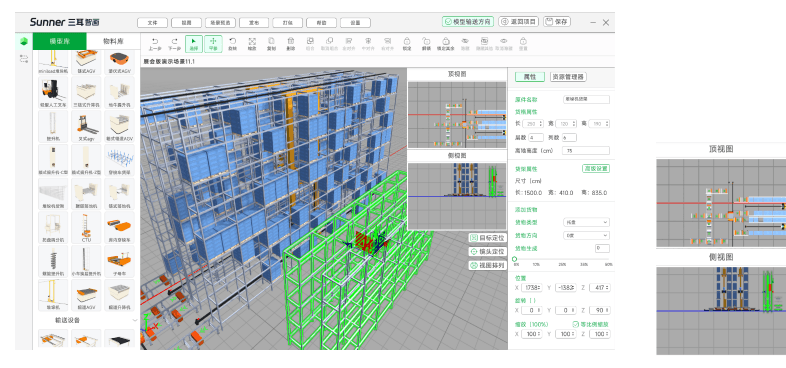Click the 隐藏 eye icon in toolbar

coord(465,41)
